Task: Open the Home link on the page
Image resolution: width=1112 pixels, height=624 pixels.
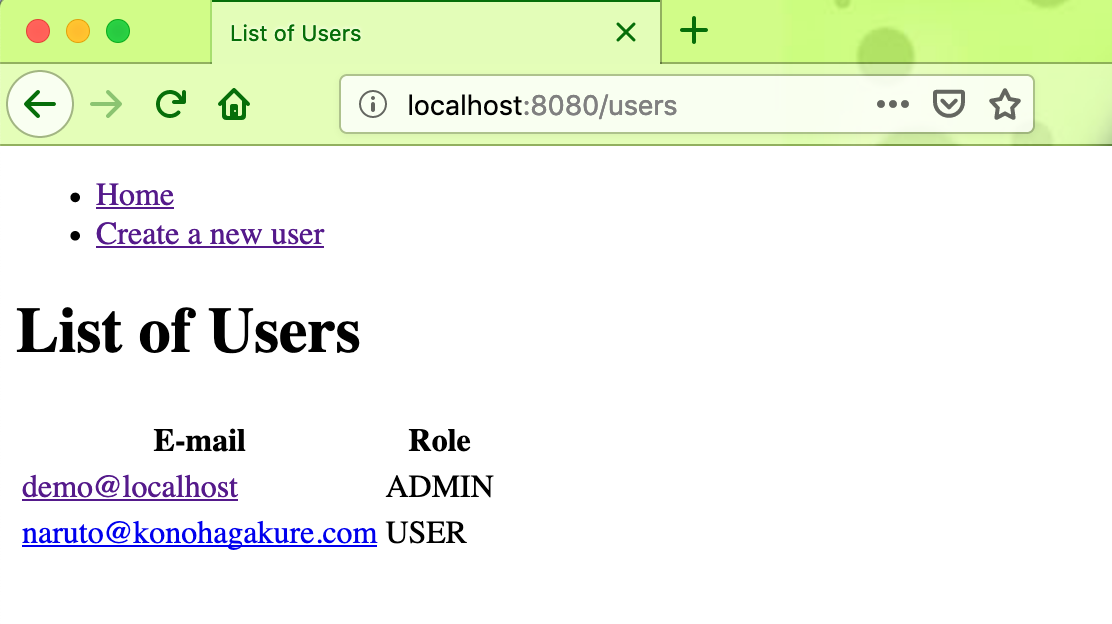Action: [x=134, y=195]
